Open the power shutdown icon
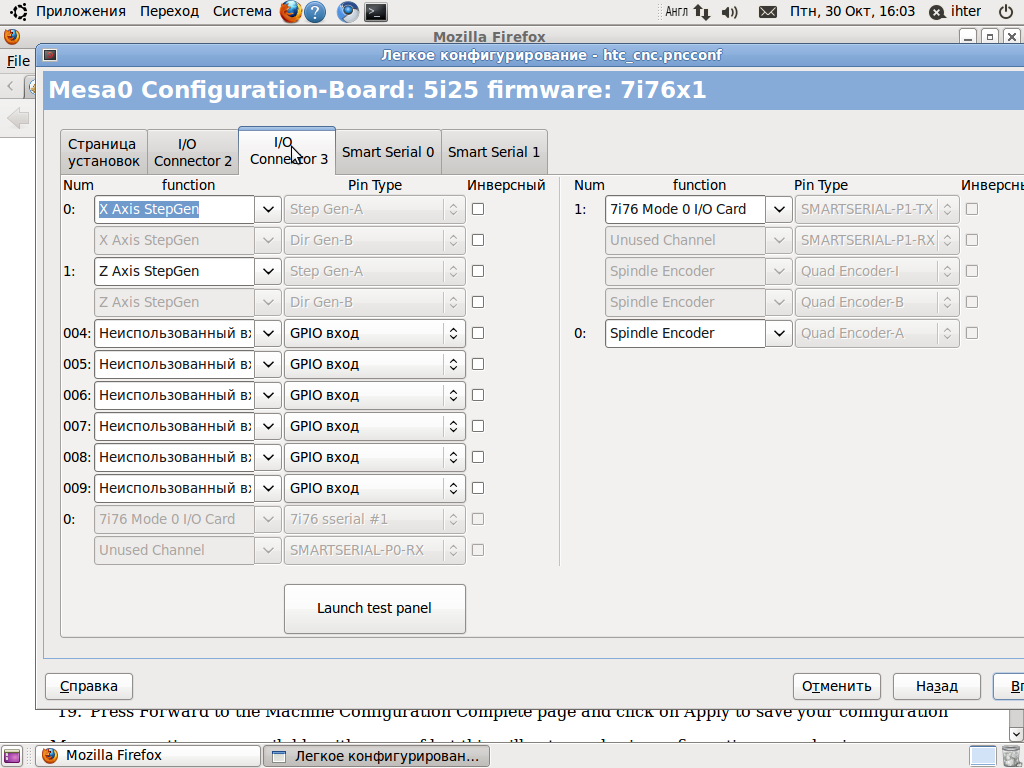The width and height of the screenshot is (1024, 768). [1006, 12]
